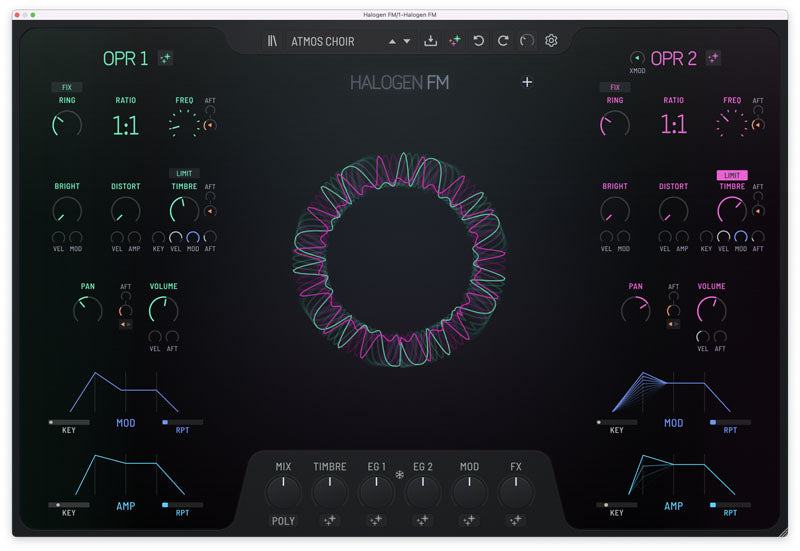Click the macro EG 1 knob
This screenshot has width=800, height=551.
pos(377,492)
